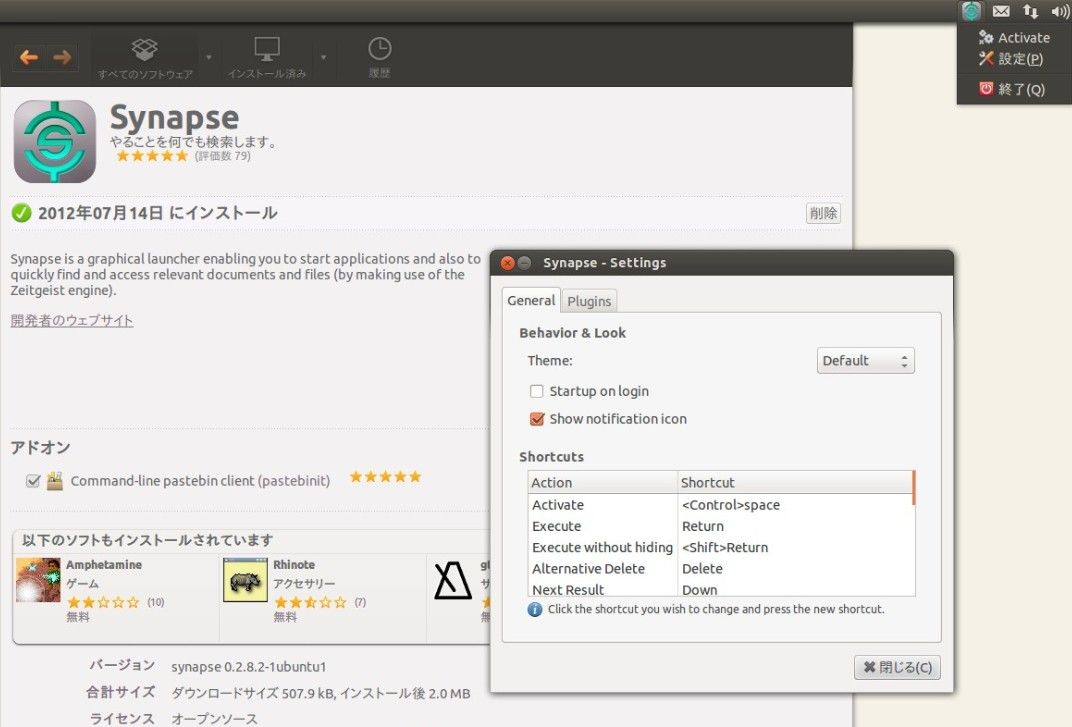
Task: Open the mail envelope indicator
Action: point(1001,11)
